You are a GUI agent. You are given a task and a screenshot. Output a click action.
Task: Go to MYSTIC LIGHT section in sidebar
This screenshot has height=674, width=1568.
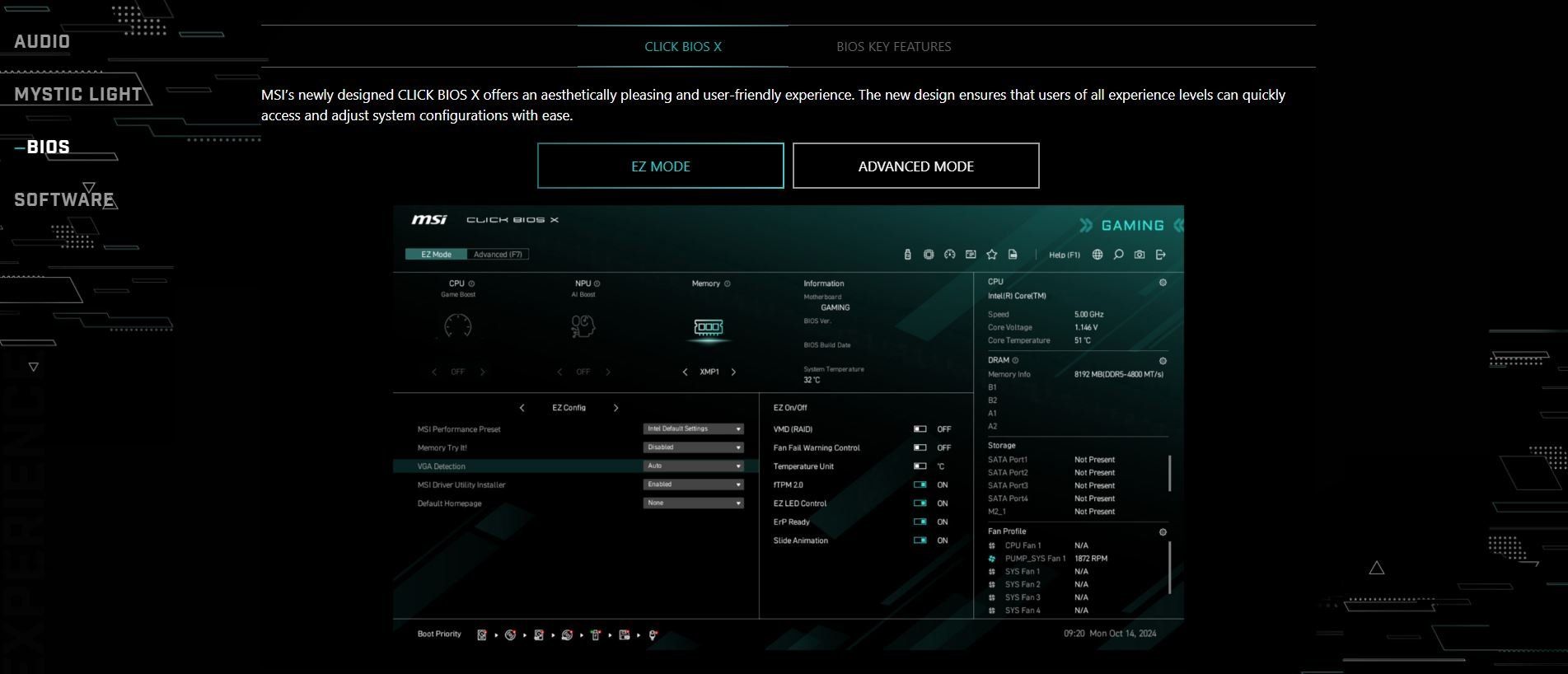(x=78, y=95)
